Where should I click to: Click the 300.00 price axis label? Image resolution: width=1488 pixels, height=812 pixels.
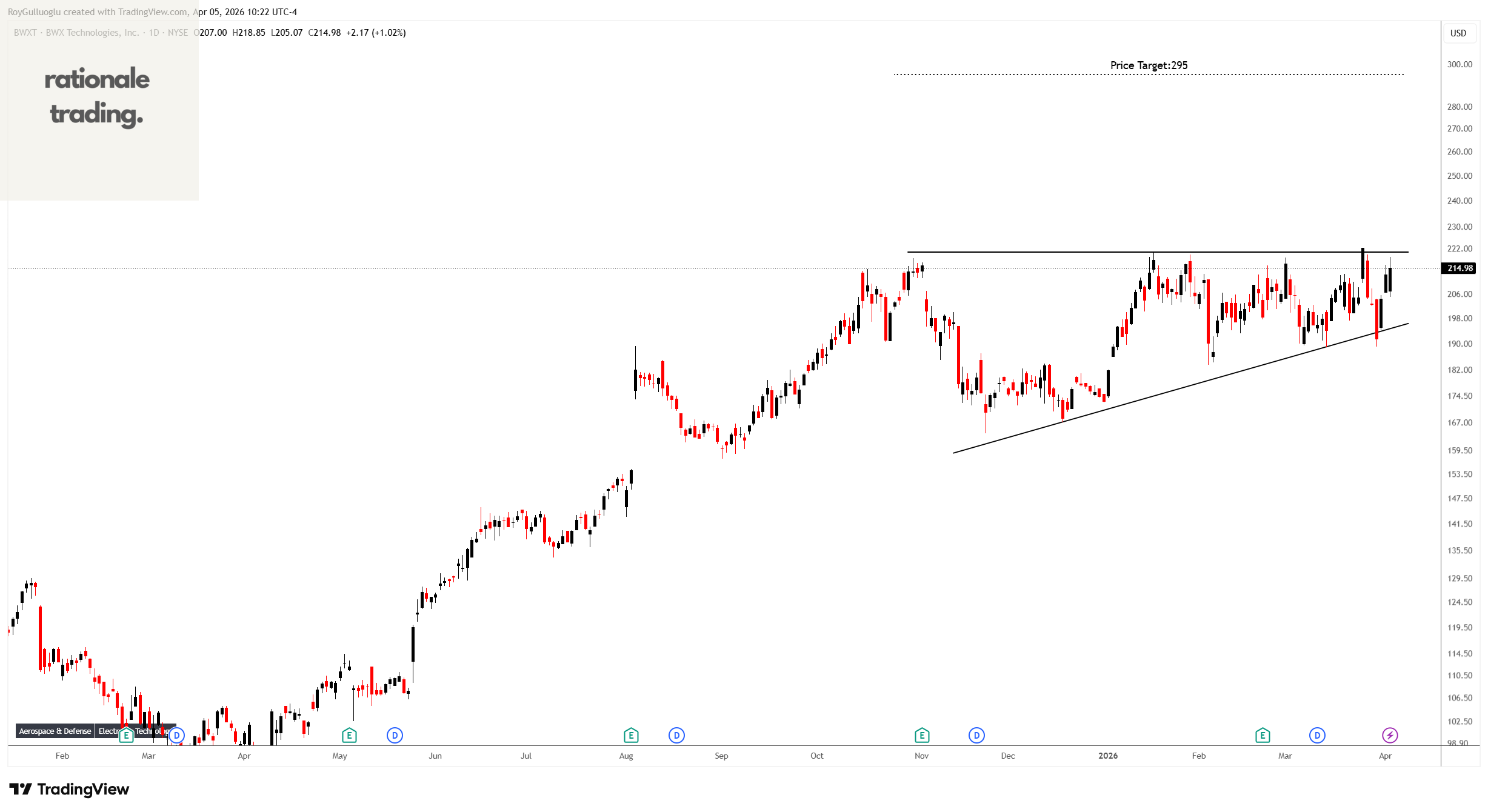(x=1459, y=64)
